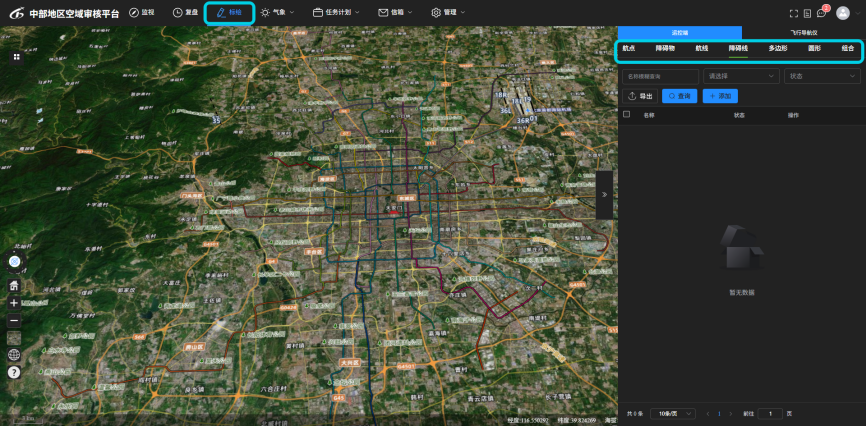The width and height of the screenshot is (866, 426).
Task: Zoom out the map with minus icon
Action: (14, 320)
